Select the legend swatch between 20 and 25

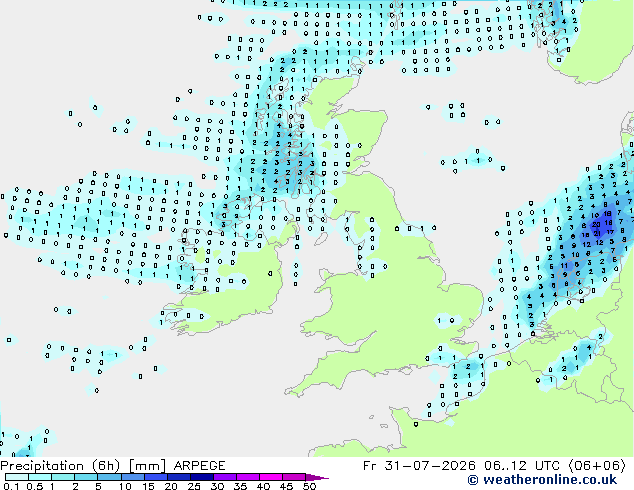point(179,477)
